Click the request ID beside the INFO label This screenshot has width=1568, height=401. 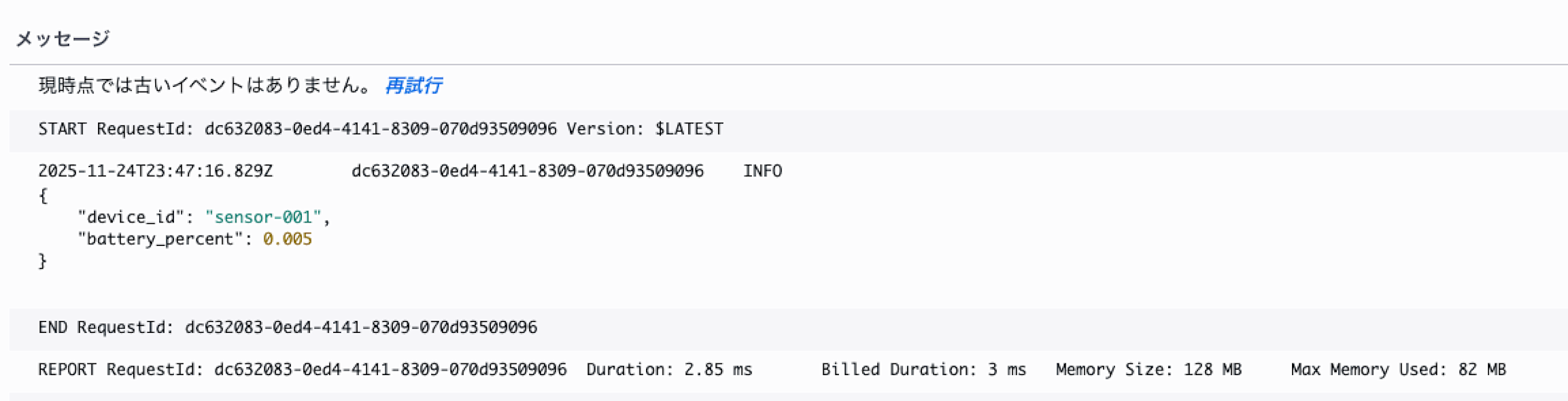[527, 172]
